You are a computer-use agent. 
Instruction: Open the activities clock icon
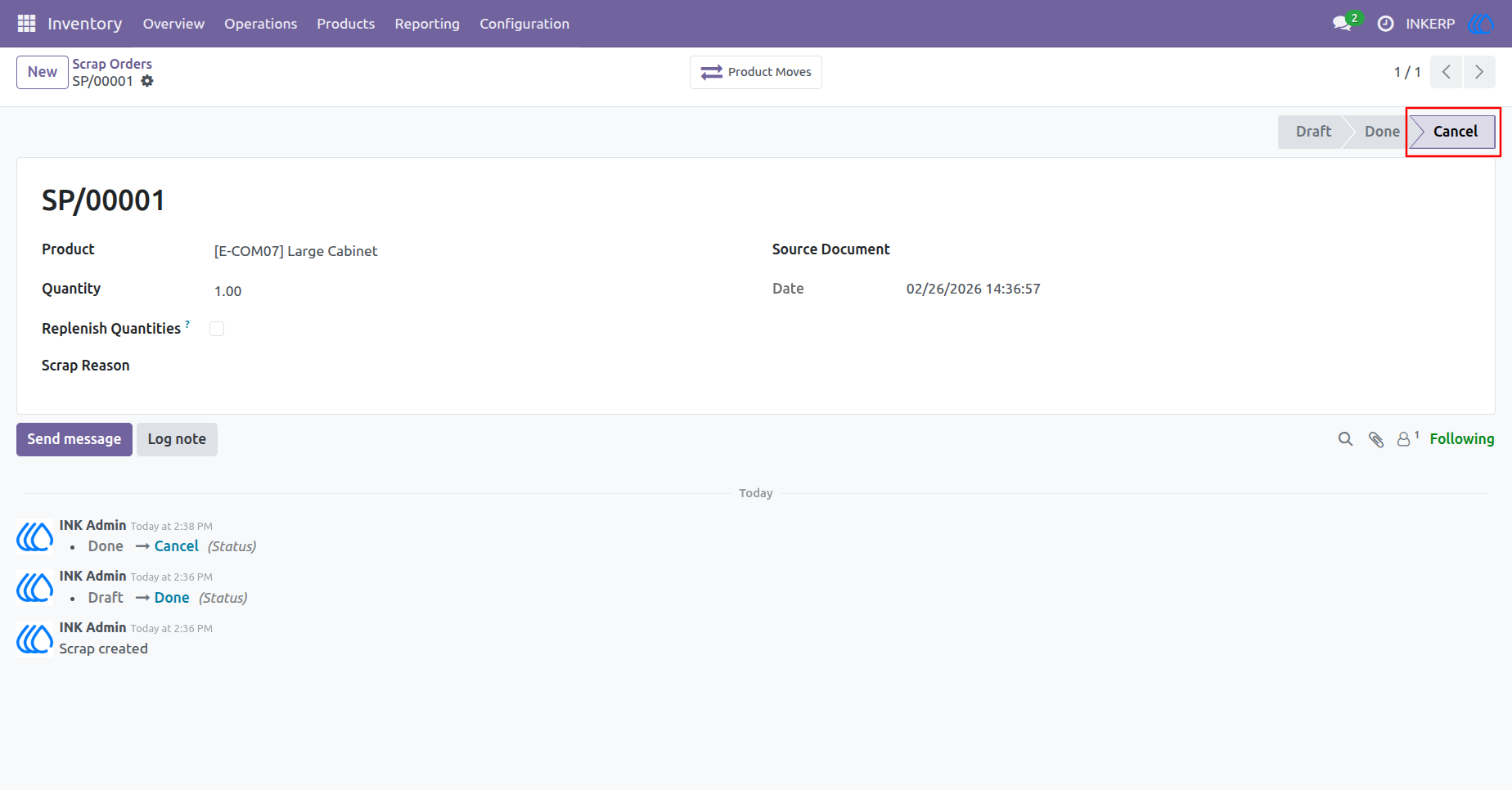[x=1385, y=24]
